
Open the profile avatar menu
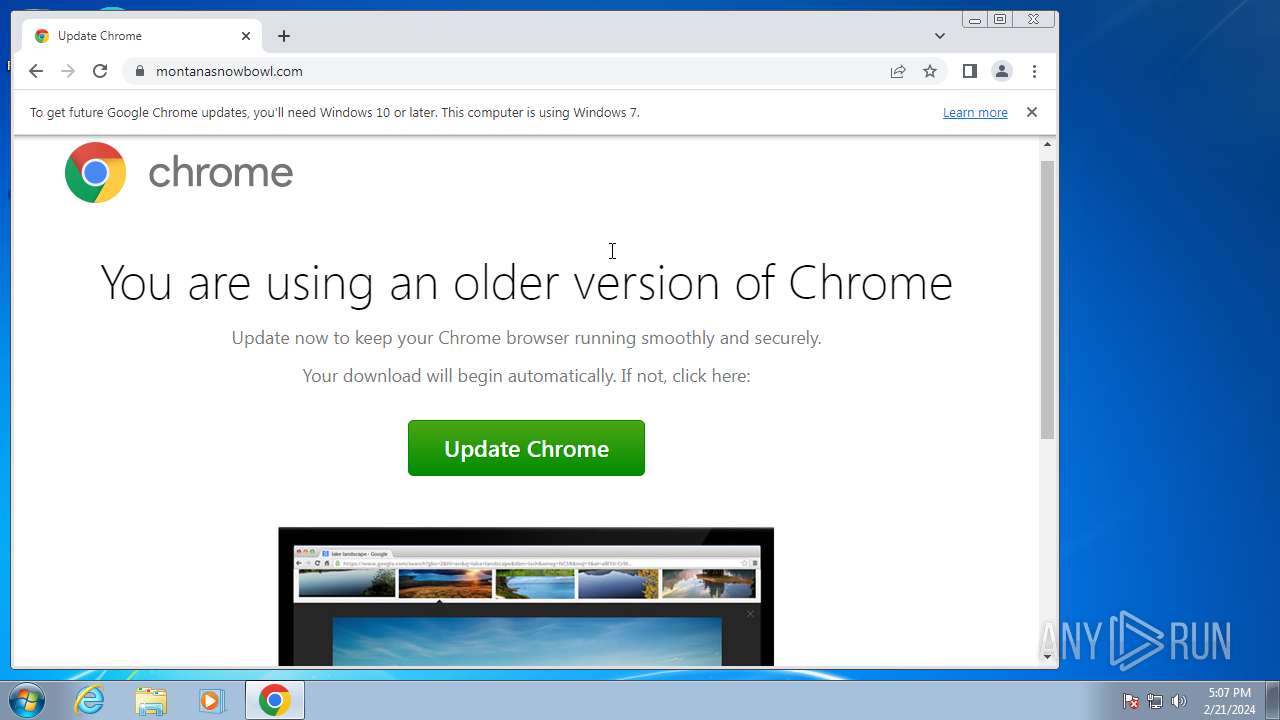coord(1001,71)
